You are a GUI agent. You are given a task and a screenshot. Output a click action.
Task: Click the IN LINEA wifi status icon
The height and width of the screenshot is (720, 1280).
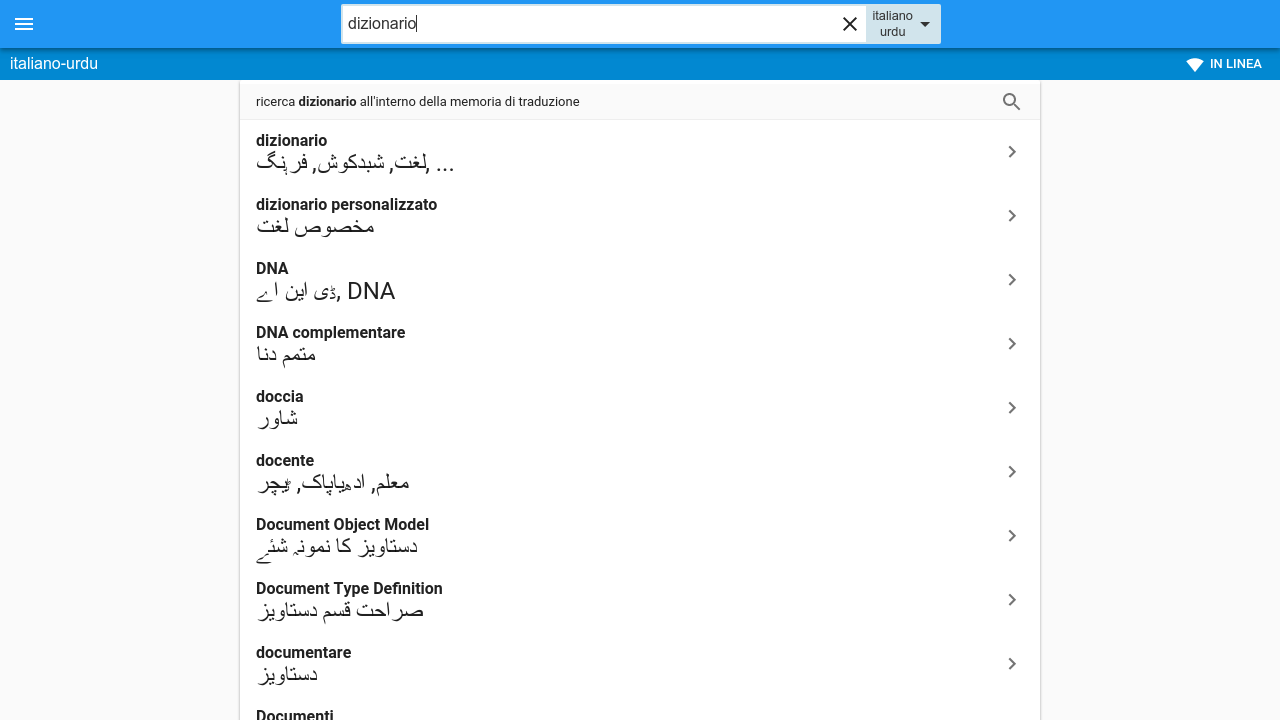[1195, 64]
